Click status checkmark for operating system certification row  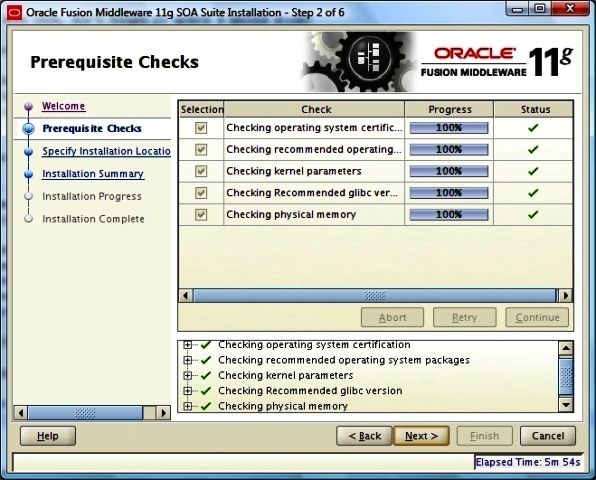tap(533, 128)
